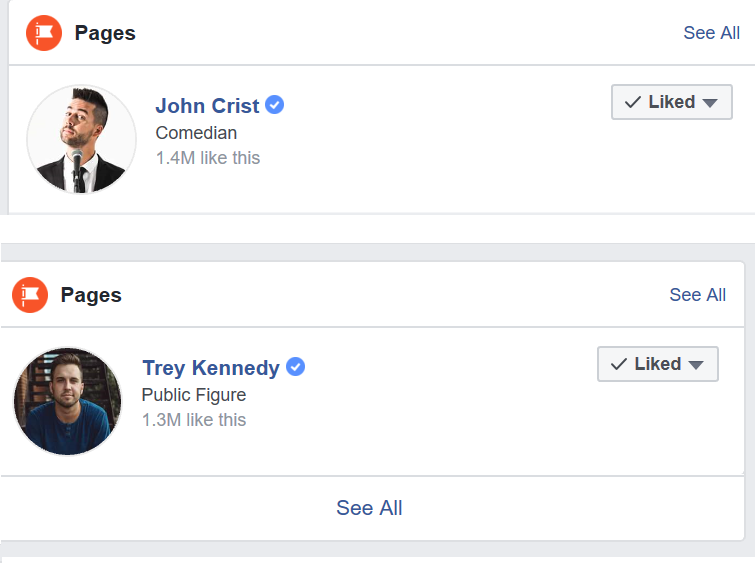The width and height of the screenshot is (755, 573).
Task: Click the orange Pages flag icon above Trey Kennedy
Action: coord(30,295)
